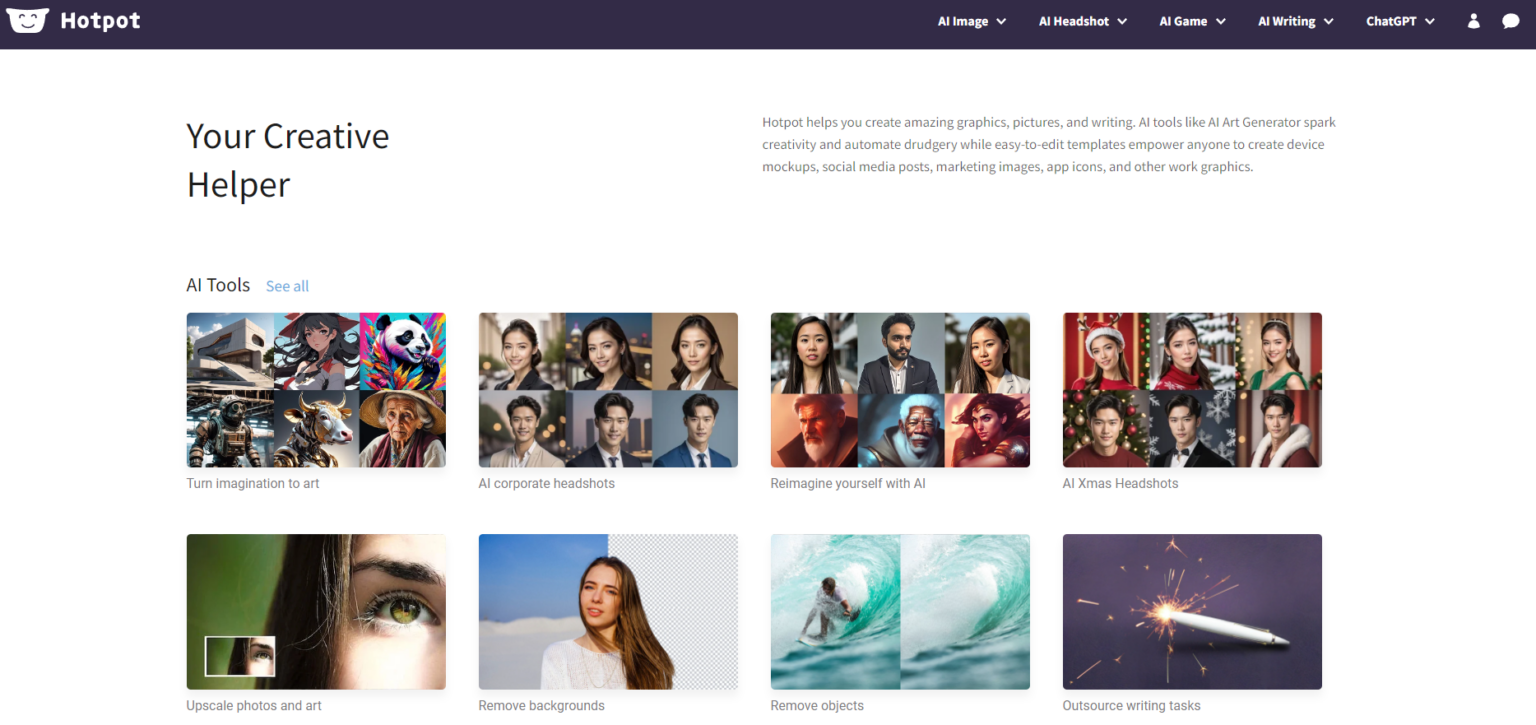
Task: Open the 'AI Xmas Headshots' tool
Action: click(1192, 390)
